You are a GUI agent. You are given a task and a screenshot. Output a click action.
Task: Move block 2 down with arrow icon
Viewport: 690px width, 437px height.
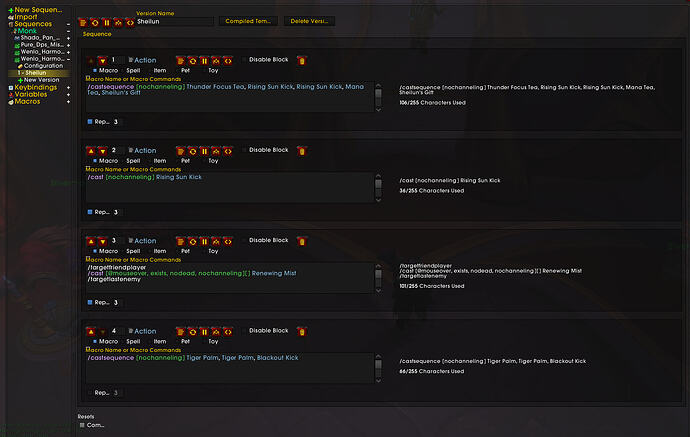(x=102, y=151)
